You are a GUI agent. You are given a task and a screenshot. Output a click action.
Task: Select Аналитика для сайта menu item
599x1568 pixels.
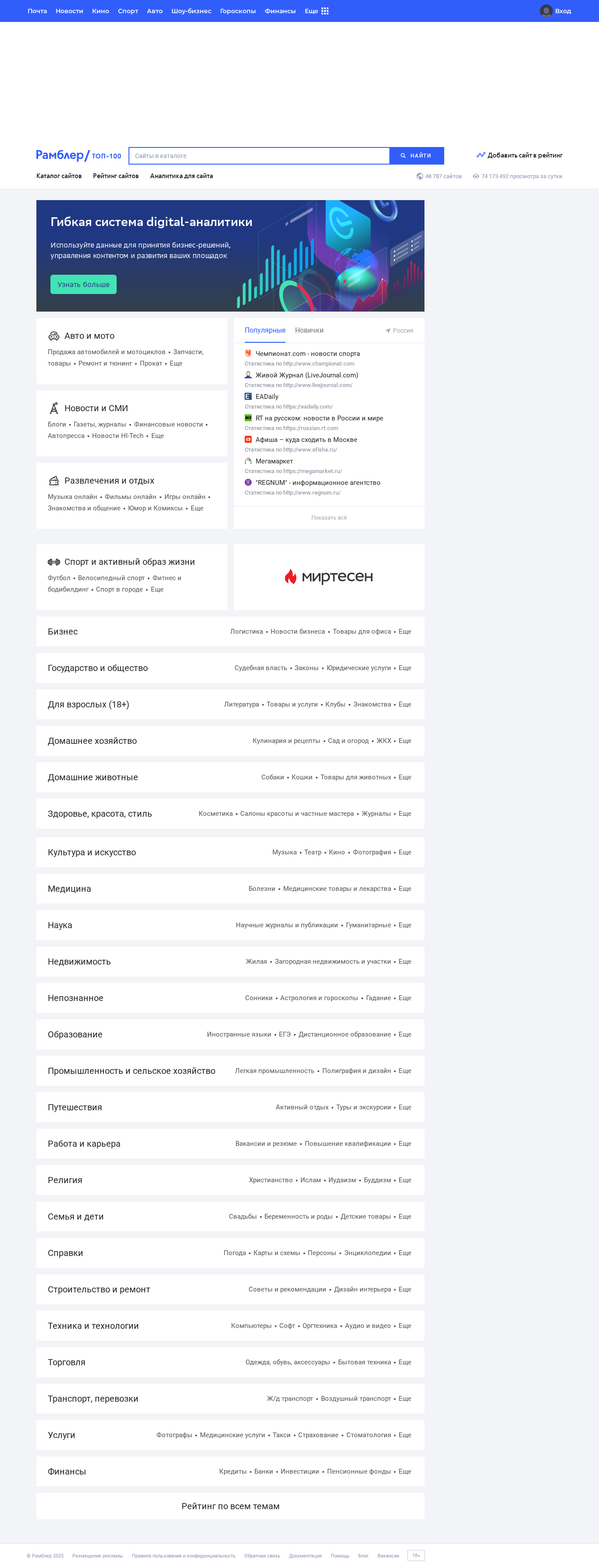181,176
